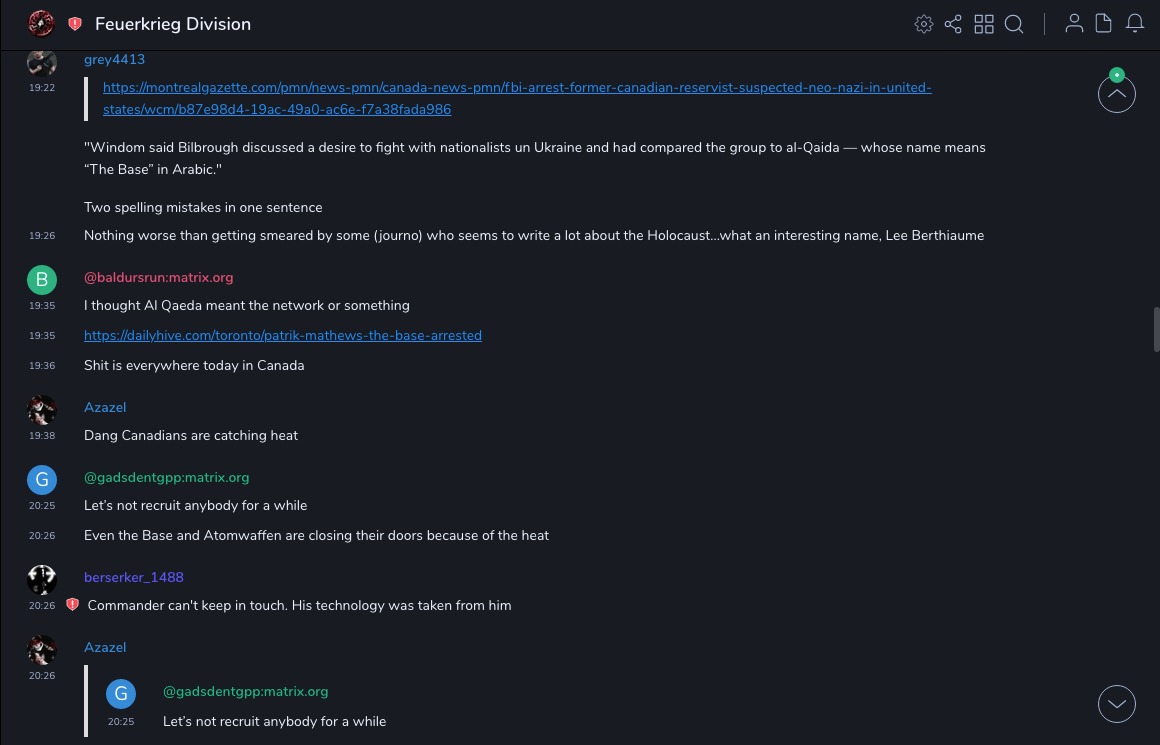Click the notifications bell icon
The image size is (1160, 745).
pos(1135,24)
